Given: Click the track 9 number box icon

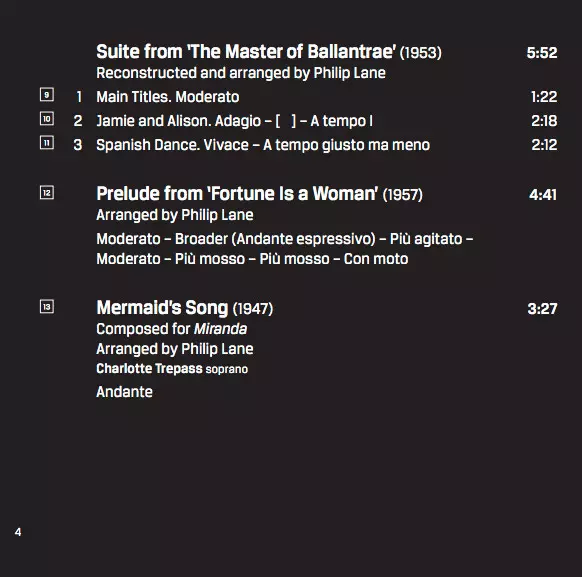Looking at the screenshot, I should pyautogui.click(x=47, y=95).
